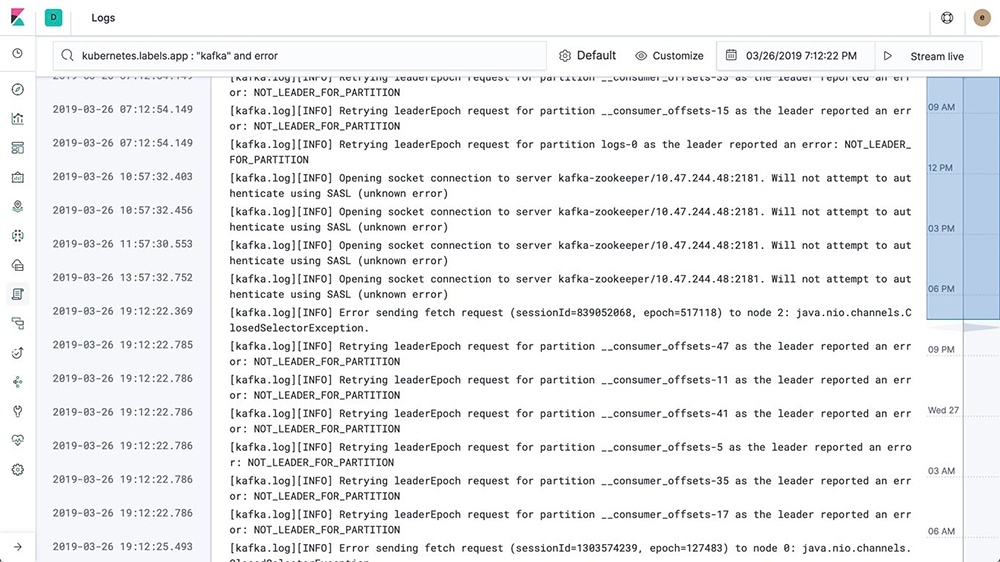The height and width of the screenshot is (562, 1000).
Task: Toggle Stream live mode
Action: (926, 56)
